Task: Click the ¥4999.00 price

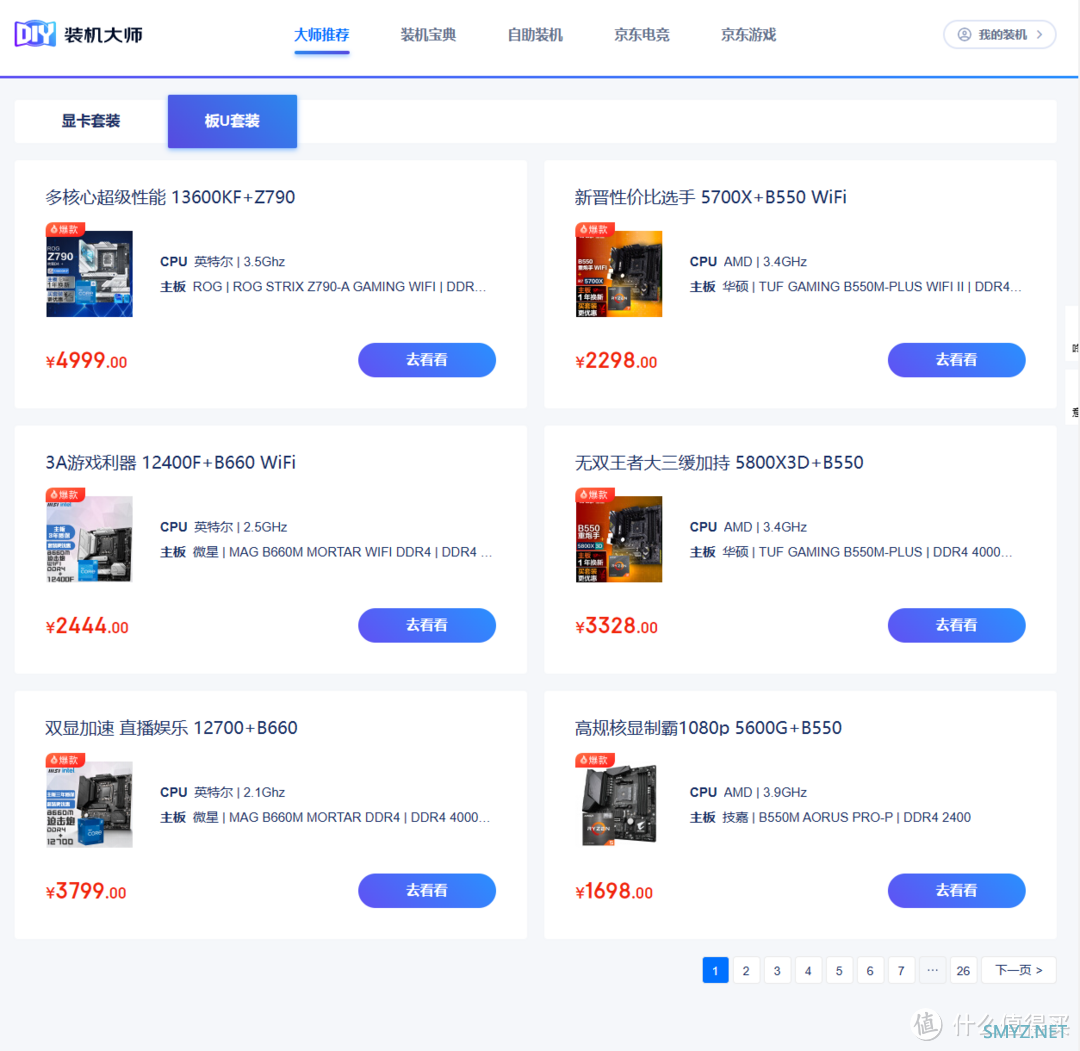Action: point(87,361)
